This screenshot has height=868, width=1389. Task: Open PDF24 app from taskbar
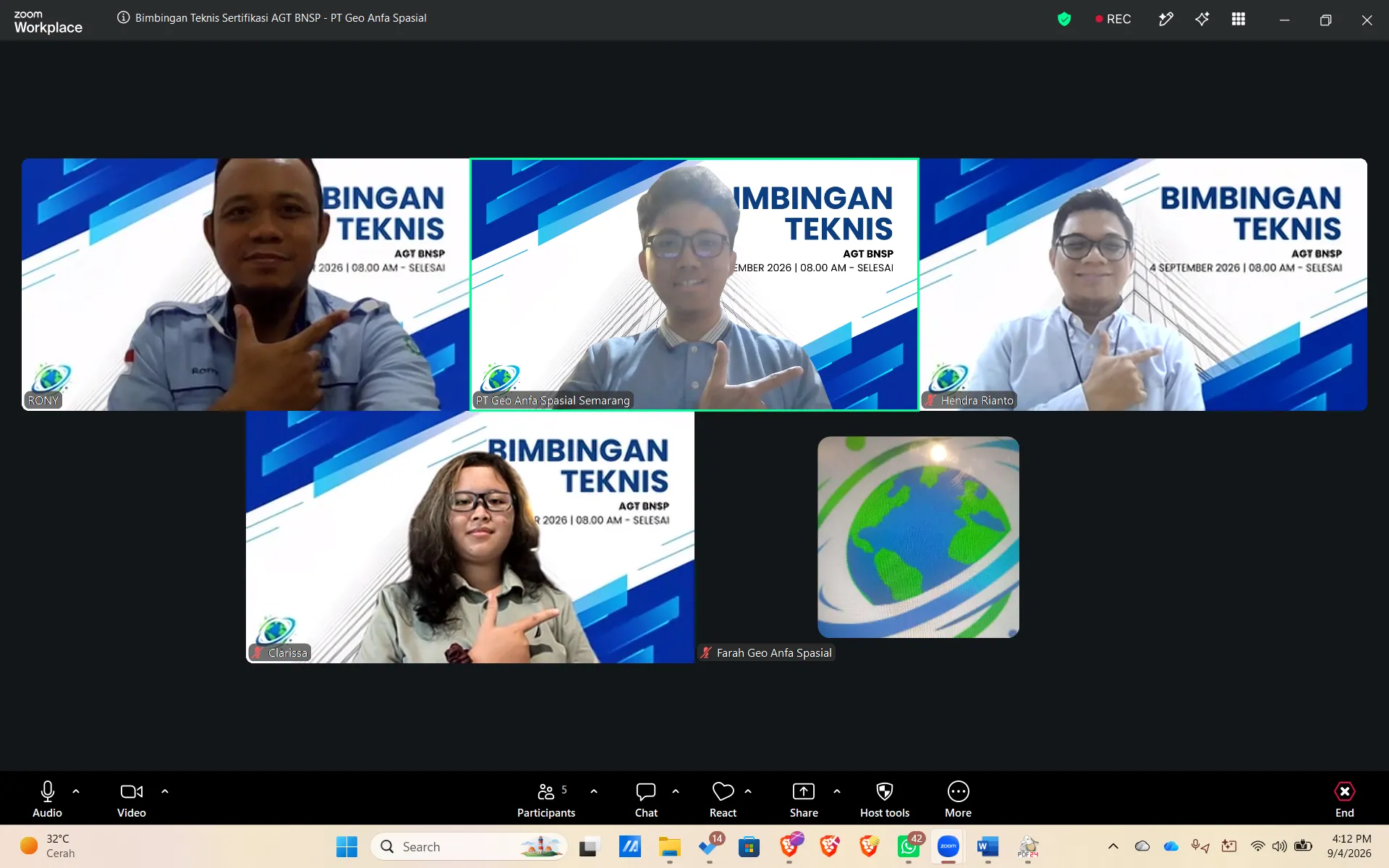click(1028, 846)
